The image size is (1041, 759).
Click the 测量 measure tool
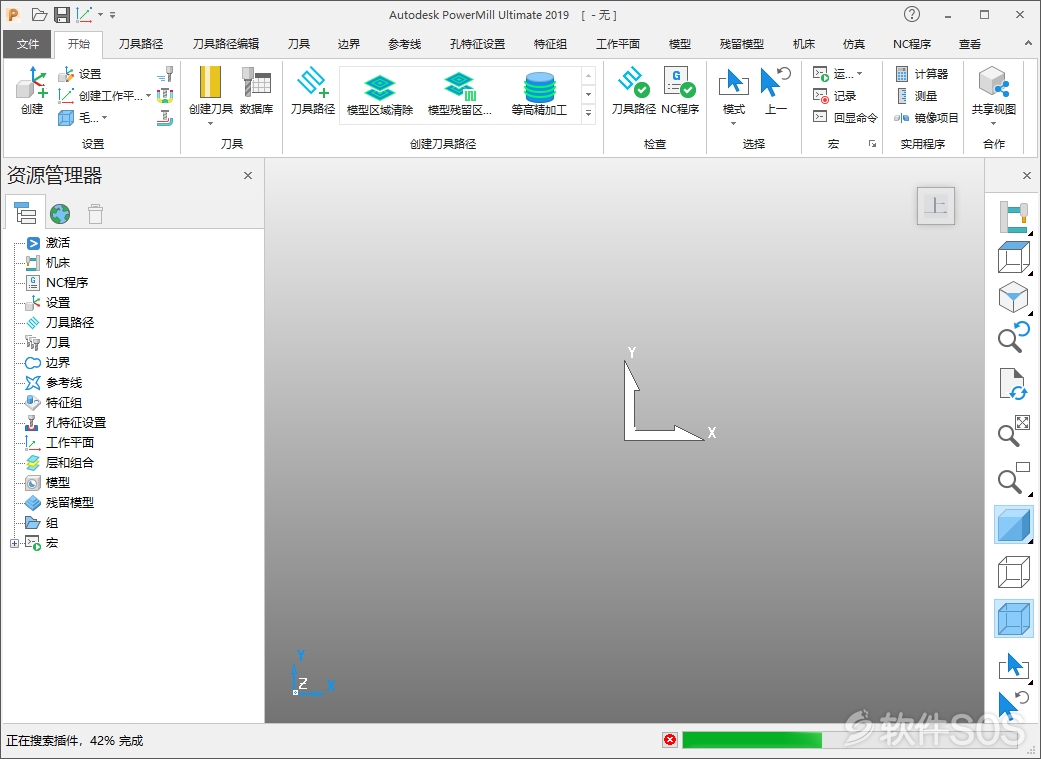pyautogui.click(x=916, y=96)
